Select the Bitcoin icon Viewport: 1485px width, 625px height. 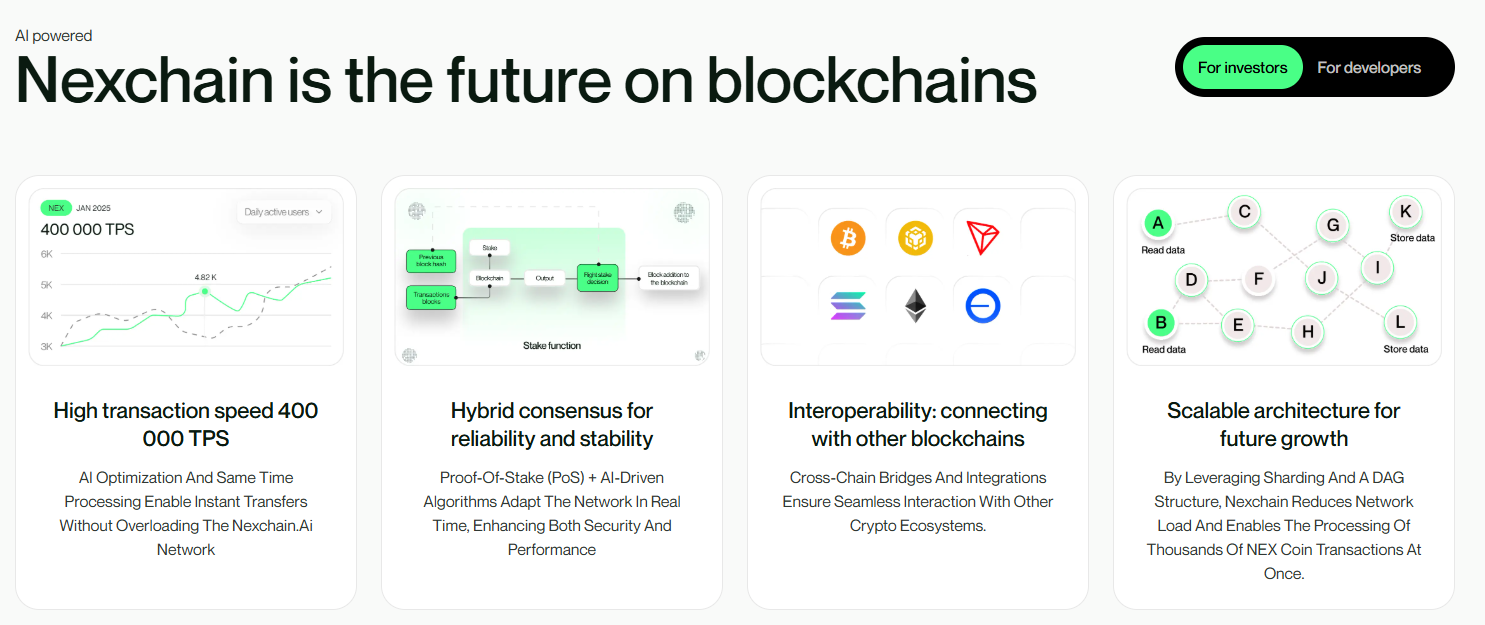pos(846,237)
